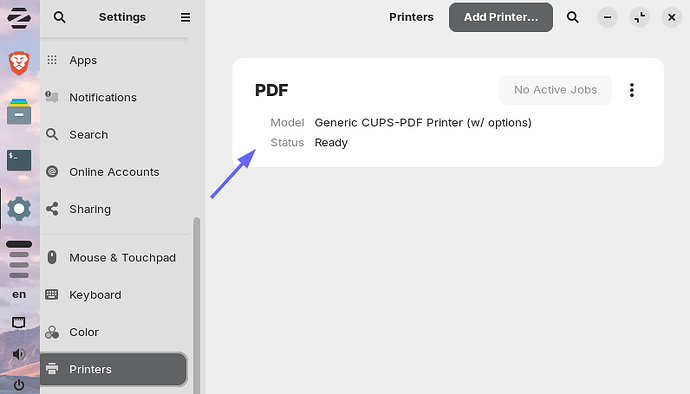The width and height of the screenshot is (690, 394).
Task: Click the volume speaker icon in panel
Action: point(18,354)
